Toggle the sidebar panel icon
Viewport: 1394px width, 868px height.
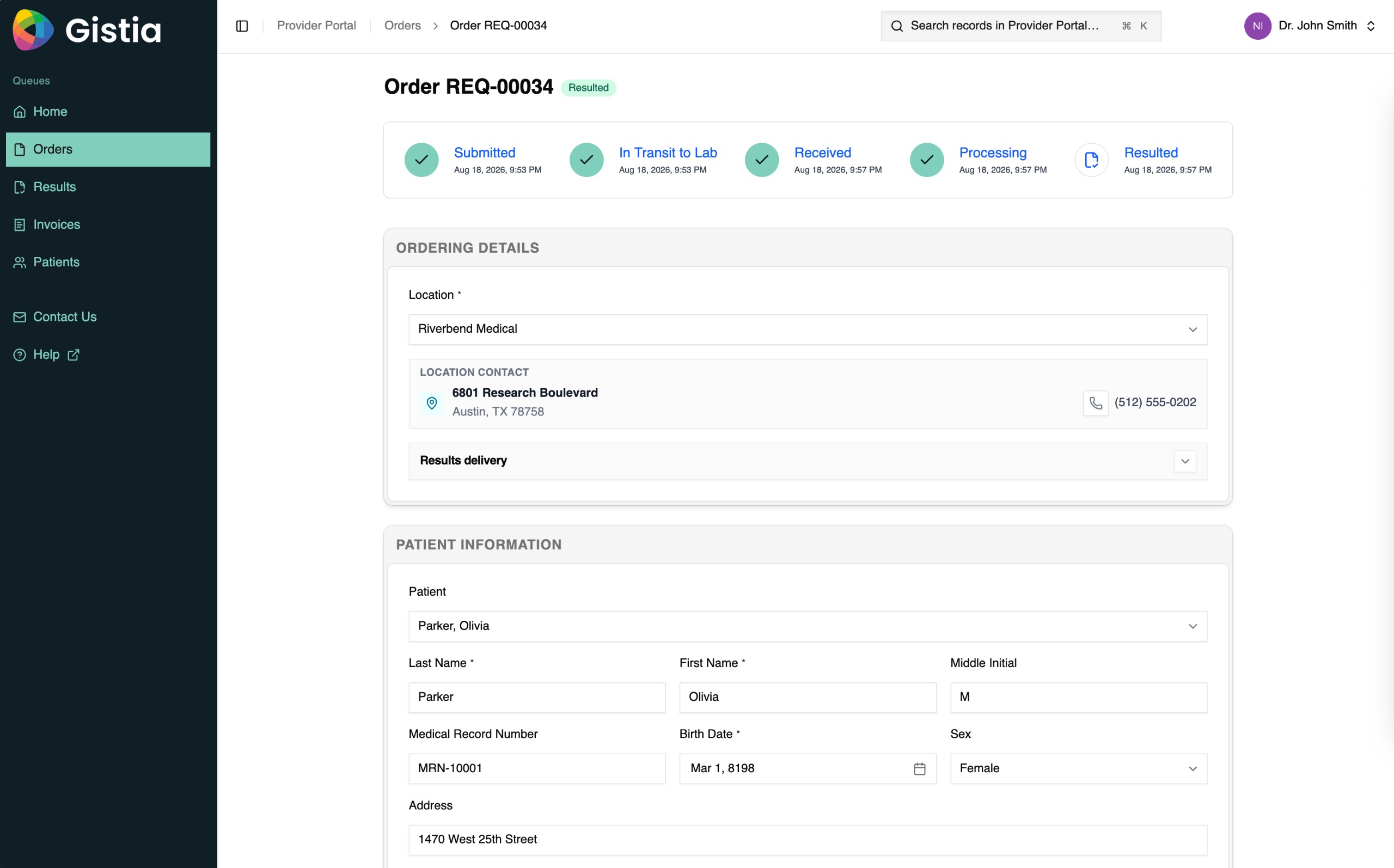point(242,26)
